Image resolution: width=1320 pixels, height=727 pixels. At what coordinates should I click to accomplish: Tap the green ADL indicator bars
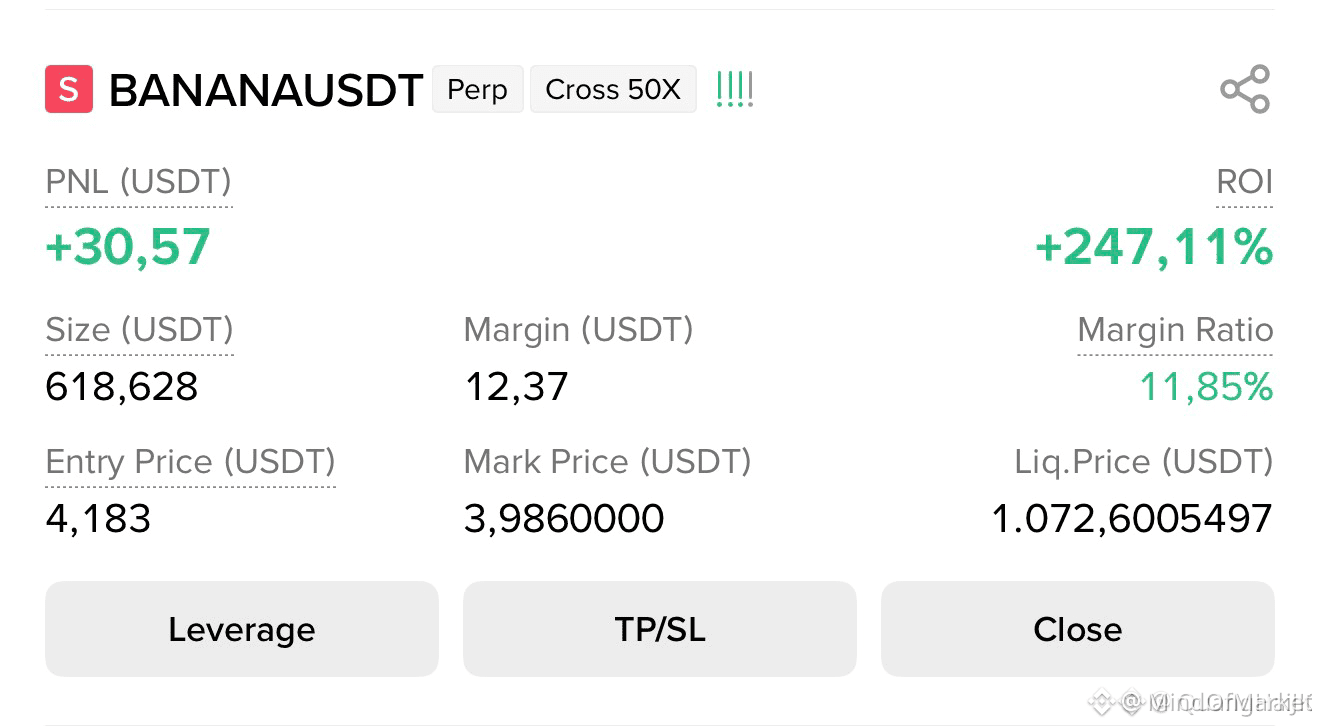pos(735,90)
